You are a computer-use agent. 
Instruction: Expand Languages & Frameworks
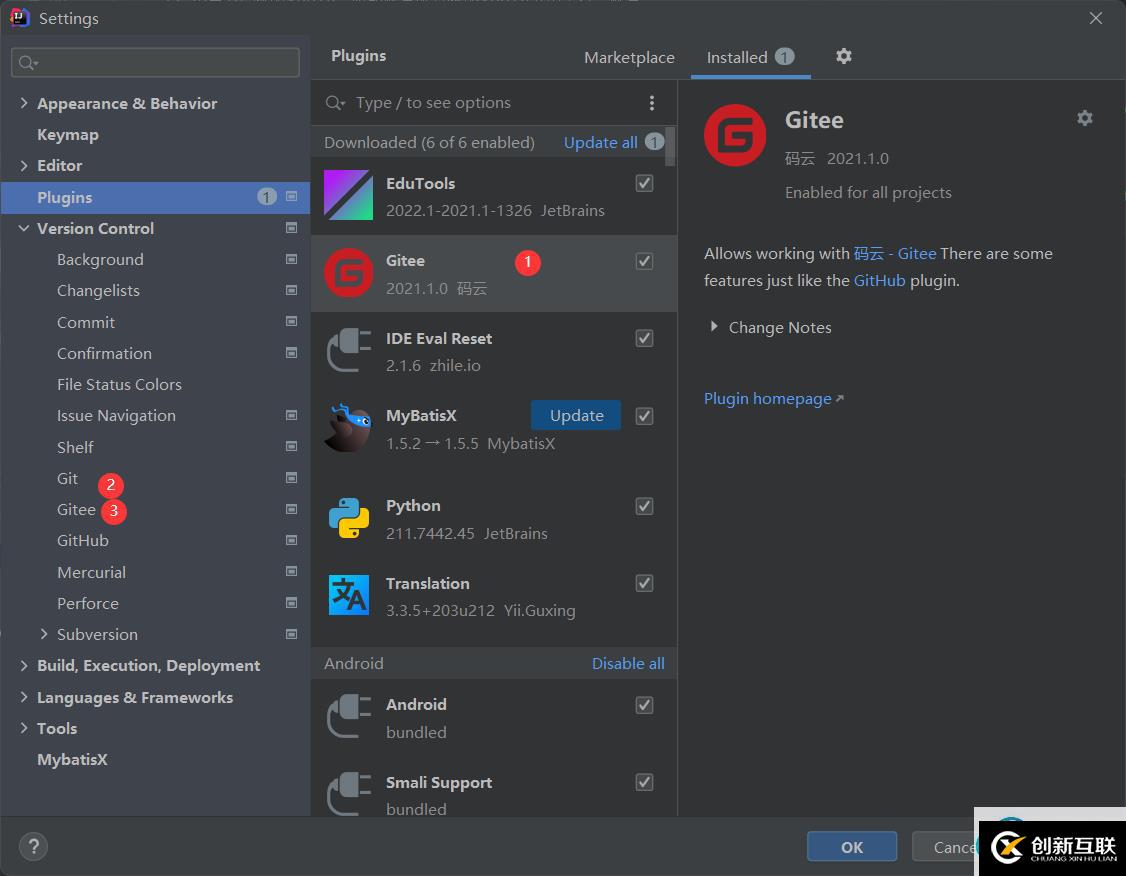tap(24, 696)
